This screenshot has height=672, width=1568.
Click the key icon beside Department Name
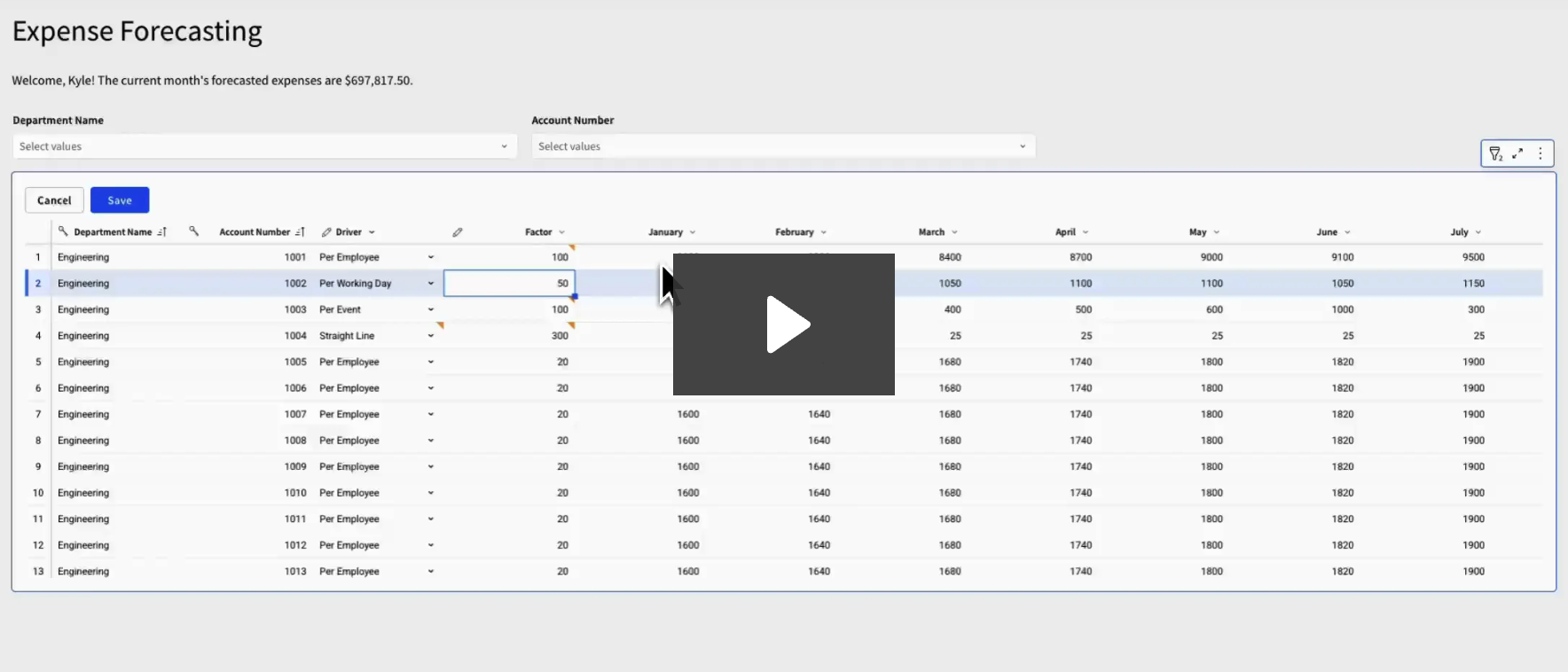pyautogui.click(x=63, y=231)
